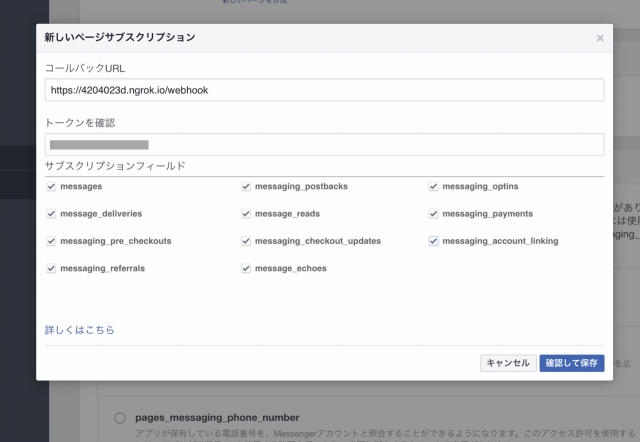Toggle the messaging_optins checkbox
The width and height of the screenshot is (640, 442).
click(433, 187)
